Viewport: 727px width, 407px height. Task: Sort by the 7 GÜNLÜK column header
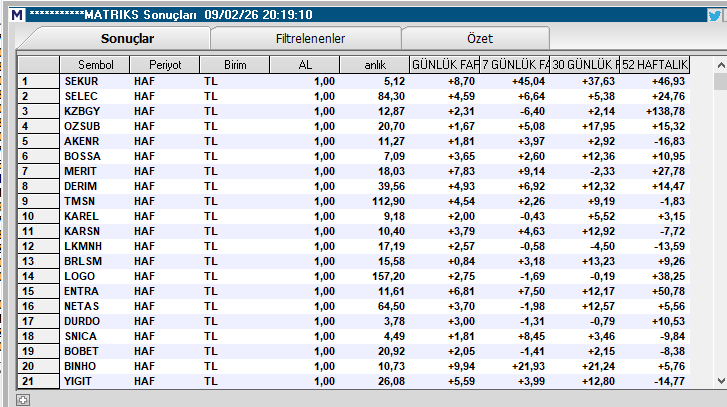(x=515, y=65)
